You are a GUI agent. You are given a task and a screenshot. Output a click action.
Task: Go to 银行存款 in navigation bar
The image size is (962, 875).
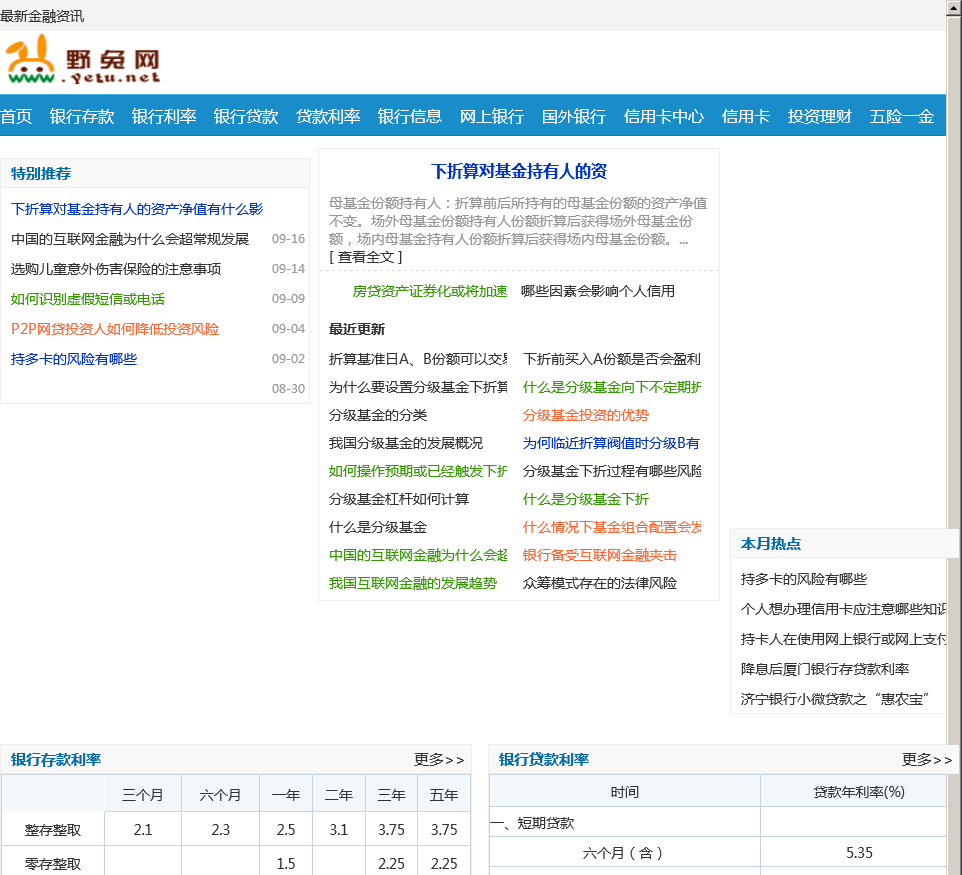click(x=82, y=116)
